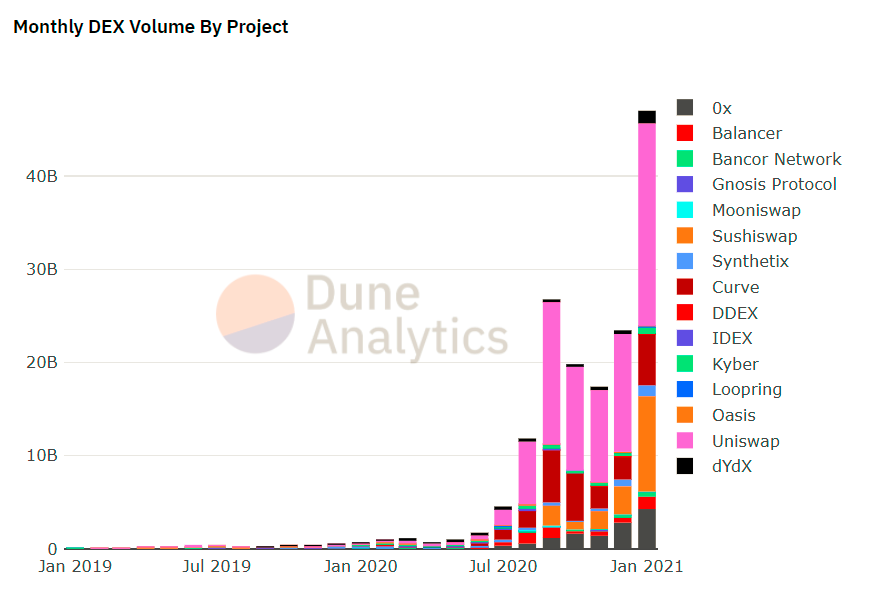Click the DDEX legend color swatch
Image resolution: width=874 pixels, height=606 pixels.
pos(684,312)
